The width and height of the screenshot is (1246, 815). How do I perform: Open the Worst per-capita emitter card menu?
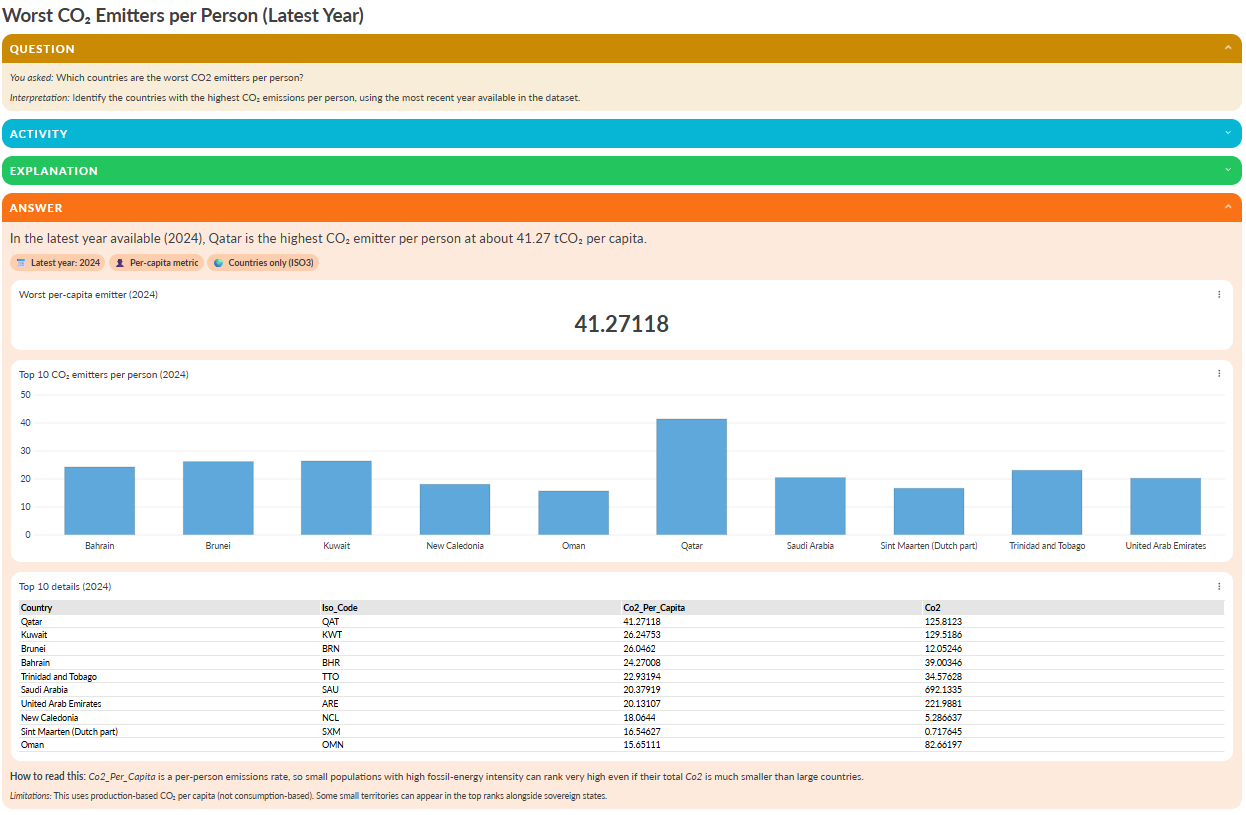click(x=1219, y=294)
